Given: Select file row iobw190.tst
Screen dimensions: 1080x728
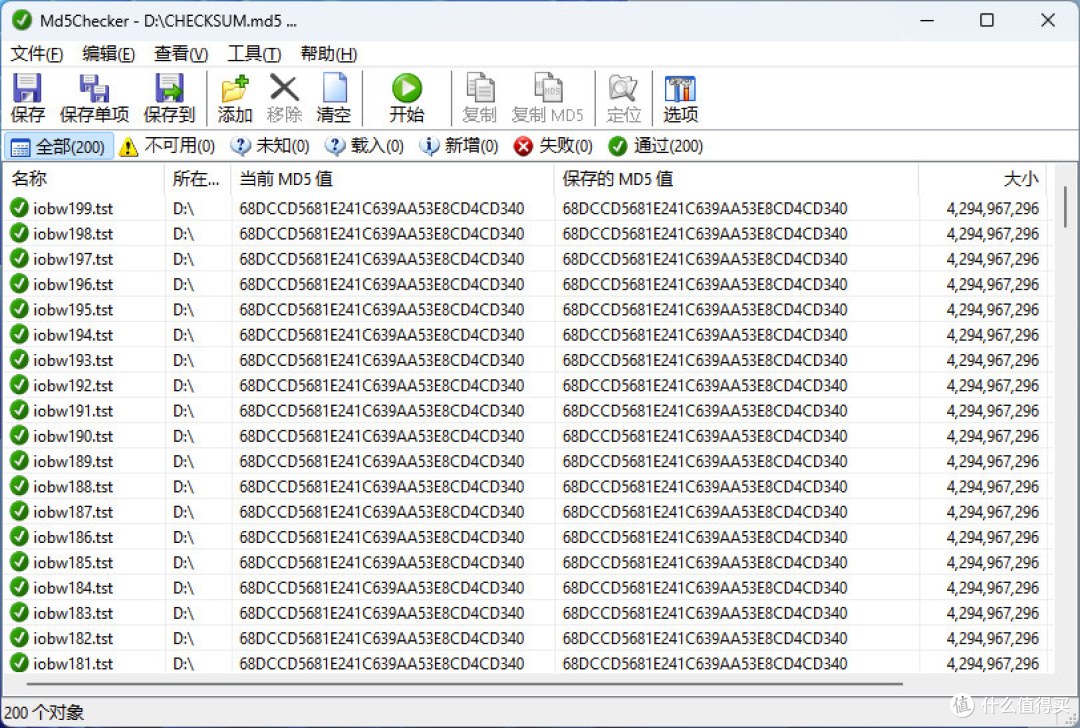Looking at the screenshot, I should pyautogui.click(x=528, y=436).
